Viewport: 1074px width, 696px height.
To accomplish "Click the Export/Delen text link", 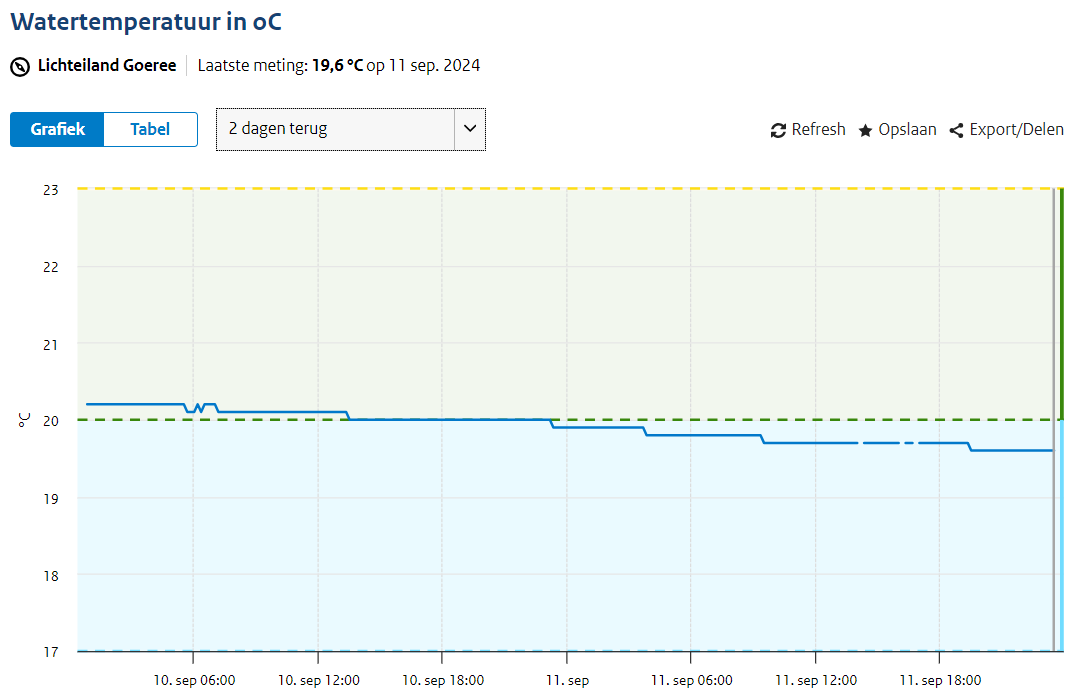I will coord(1016,130).
